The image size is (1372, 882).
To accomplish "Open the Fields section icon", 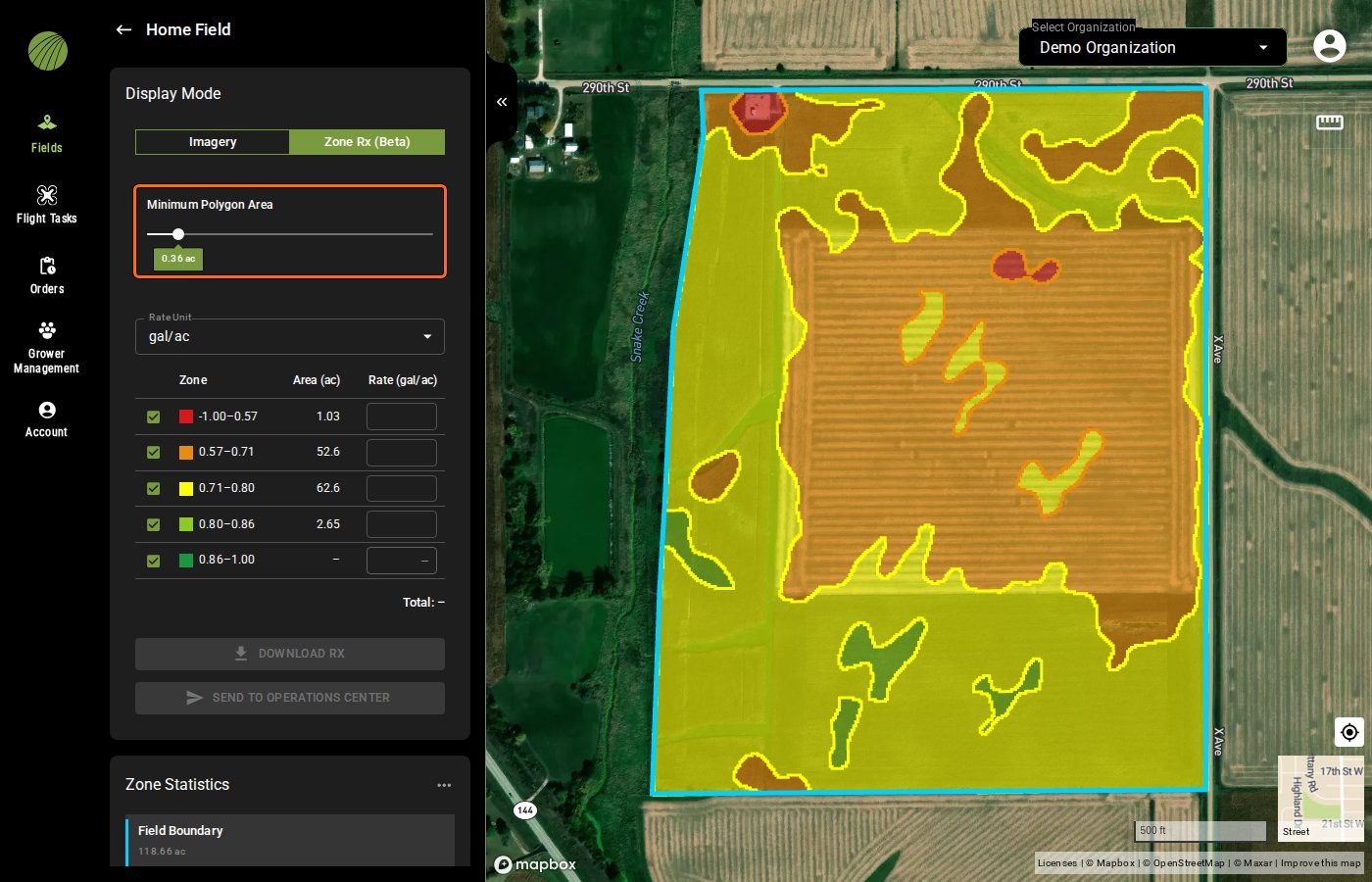I will (47, 122).
